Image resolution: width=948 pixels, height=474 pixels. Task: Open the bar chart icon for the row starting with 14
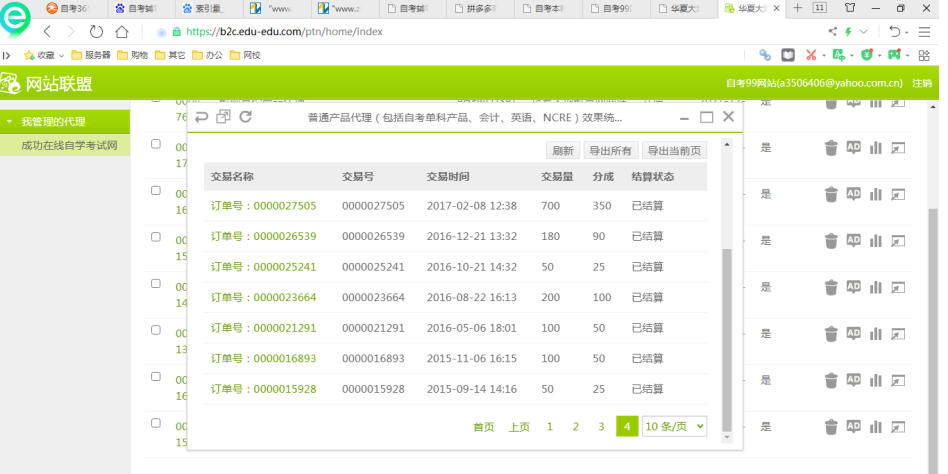875,287
